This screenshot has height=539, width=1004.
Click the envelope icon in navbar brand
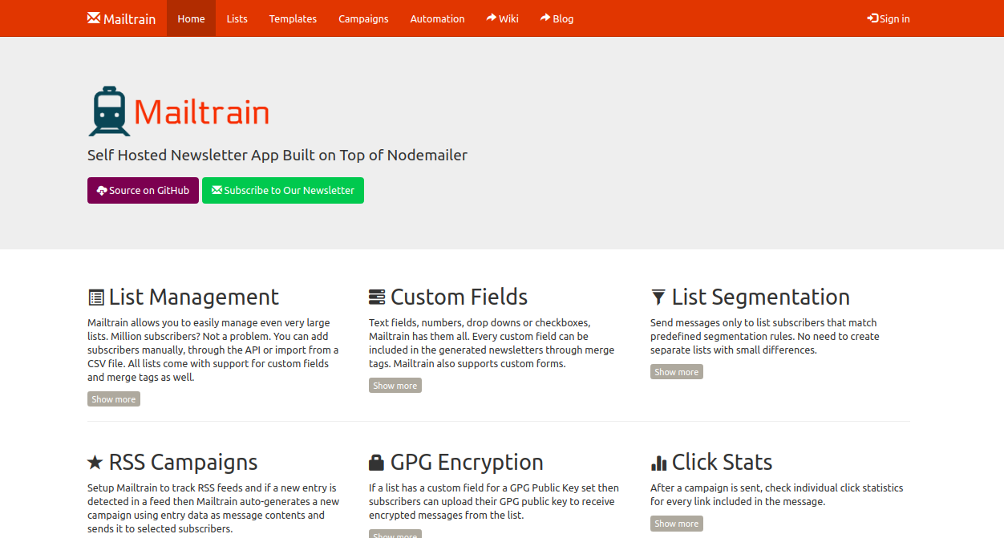(x=93, y=18)
